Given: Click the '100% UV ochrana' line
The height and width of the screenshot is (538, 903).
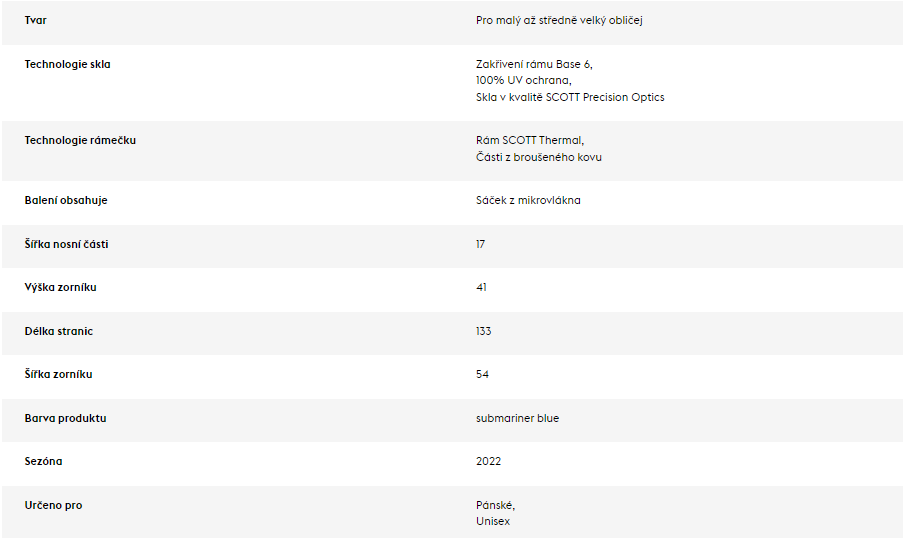Looking at the screenshot, I should [x=523, y=80].
